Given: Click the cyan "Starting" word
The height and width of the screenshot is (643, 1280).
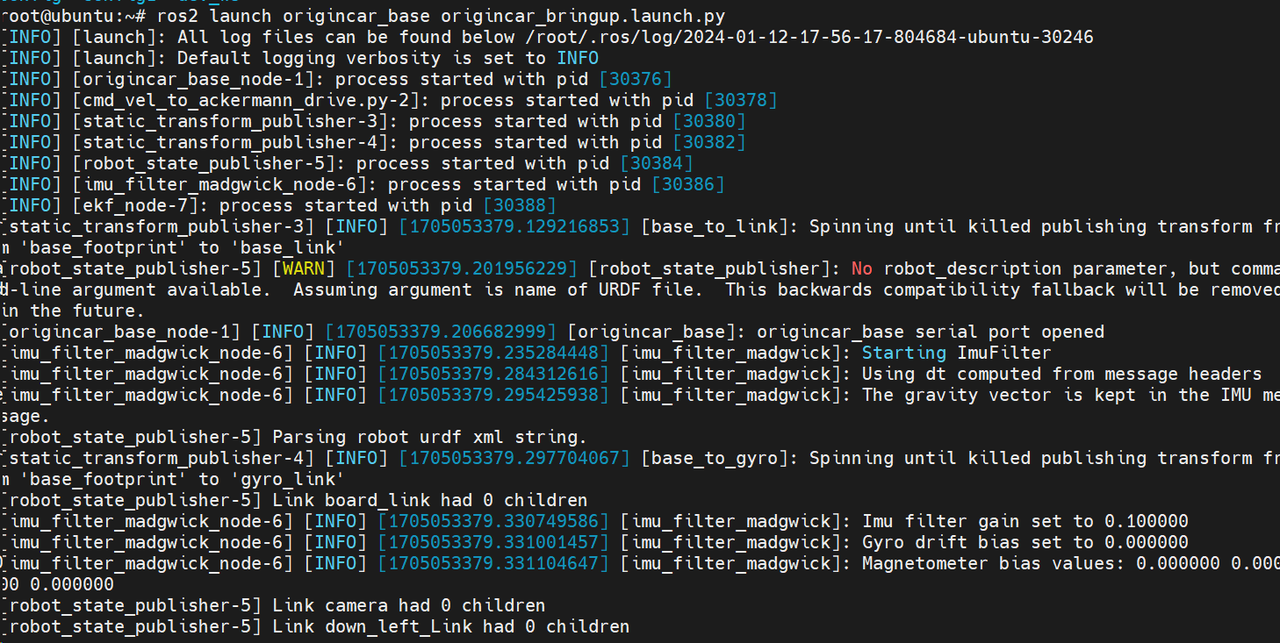Looking at the screenshot, I should (904, 352).
